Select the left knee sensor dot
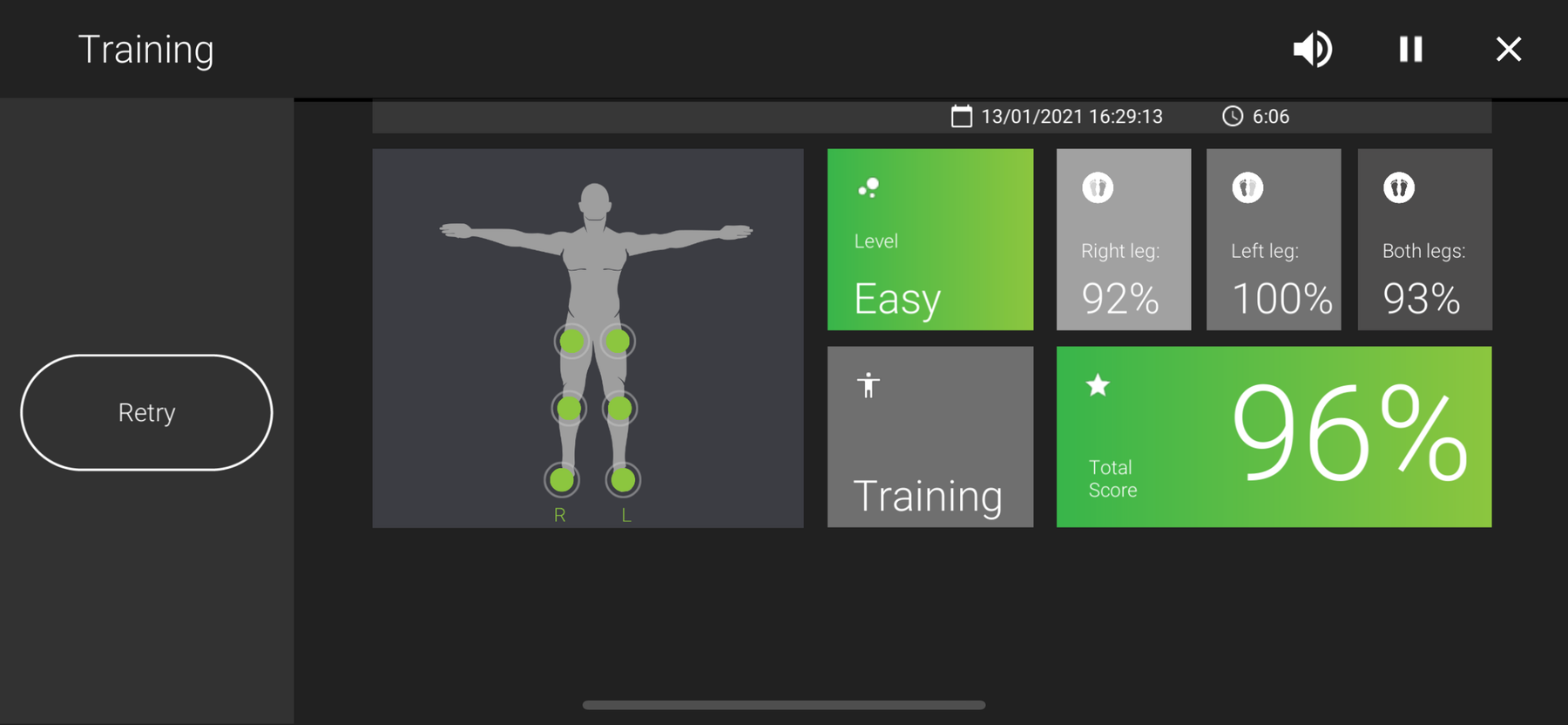The image size is (1568, 725). tap(620, 408)
